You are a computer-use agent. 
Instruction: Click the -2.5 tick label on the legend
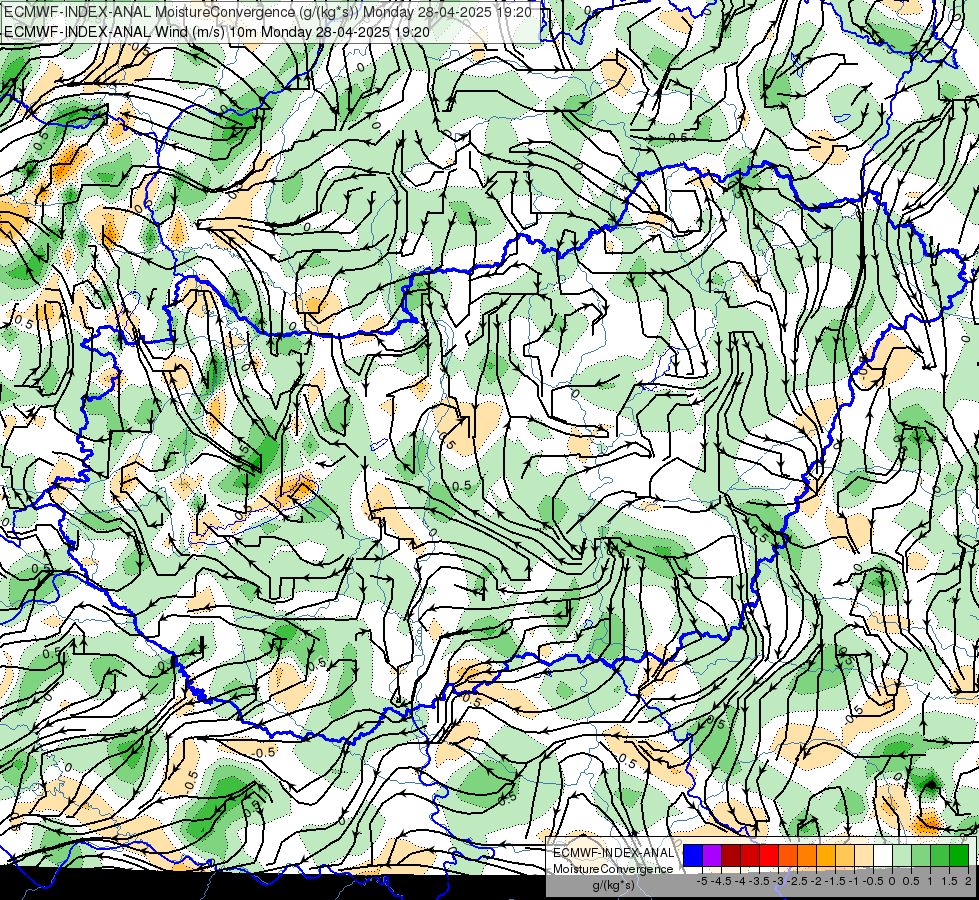pyautogui.click(x=797, y=881)
